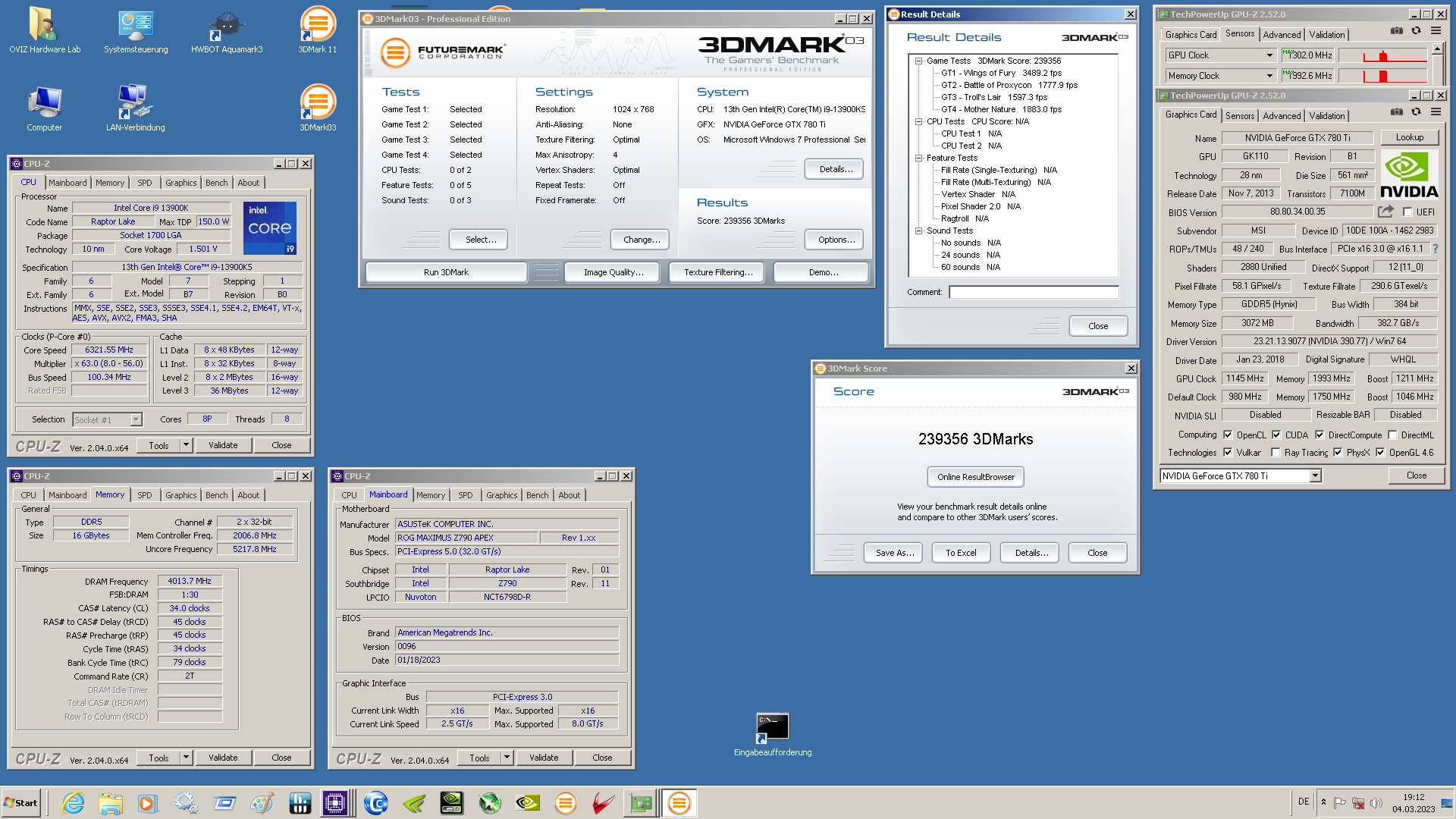Open the Memory Clock sensor dropdown
The width and height of the screenshot is (1456, 819).
(x=1269, y=76)
